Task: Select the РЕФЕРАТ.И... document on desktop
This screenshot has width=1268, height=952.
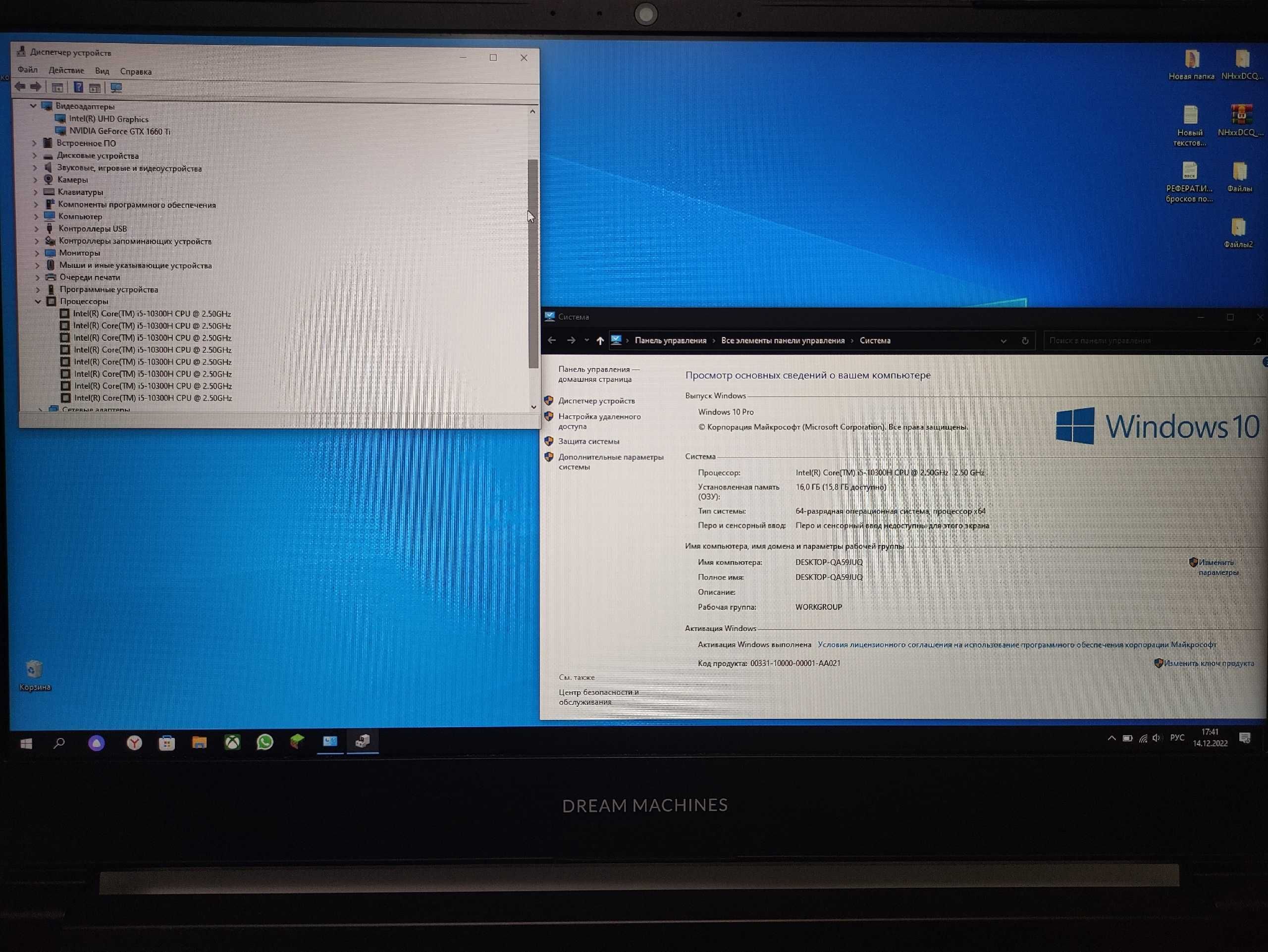Action: (1189, 182)
